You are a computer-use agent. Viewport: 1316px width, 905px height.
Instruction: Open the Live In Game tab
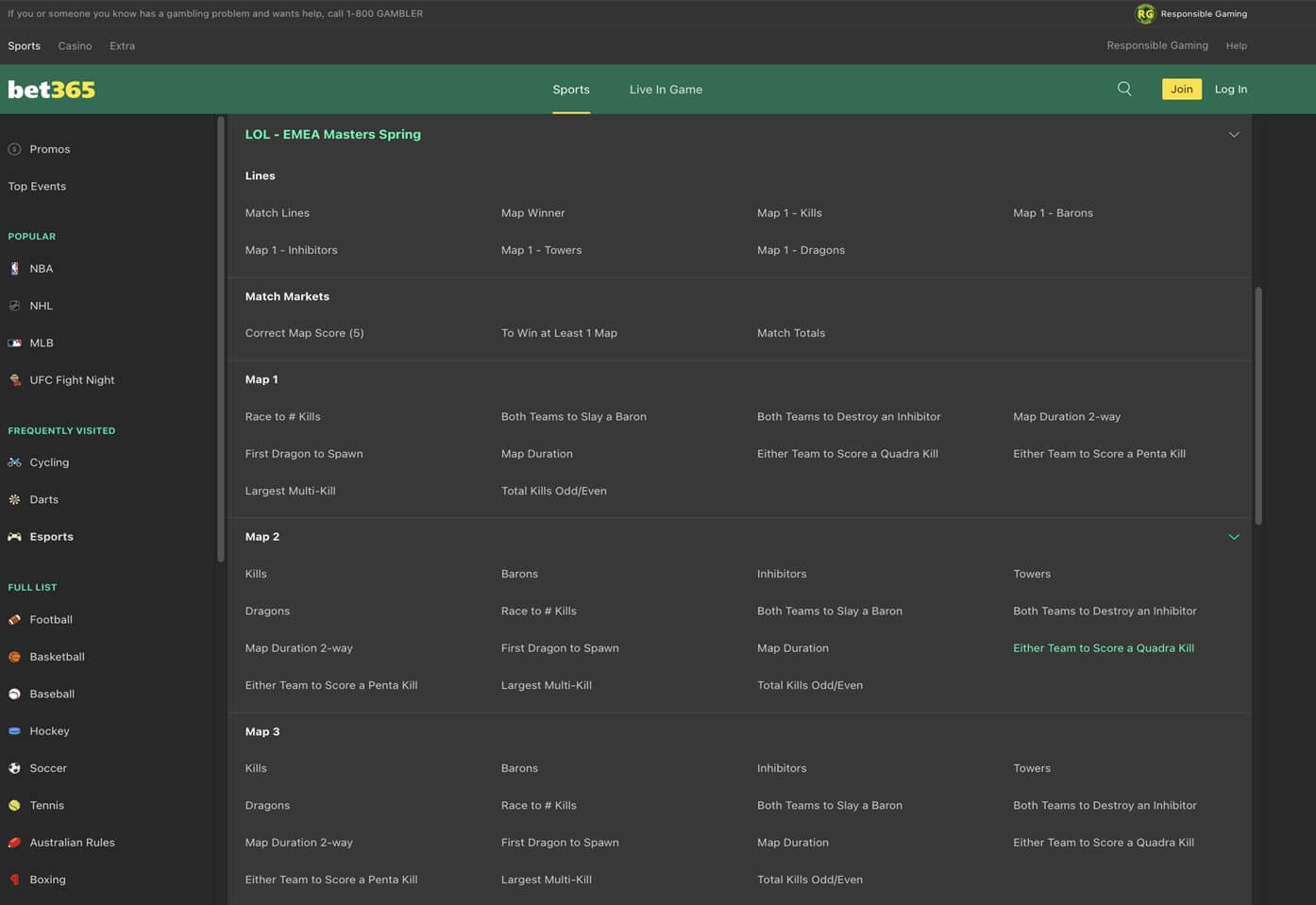666,90
